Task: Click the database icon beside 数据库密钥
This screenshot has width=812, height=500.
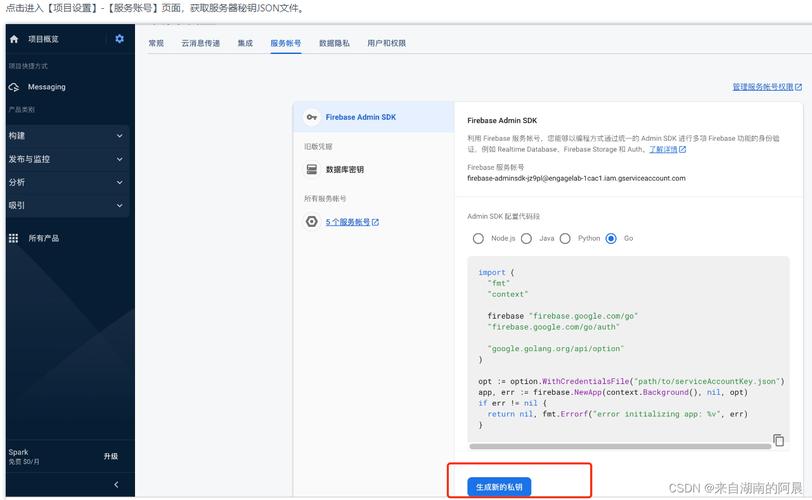Action: (312, 169)
